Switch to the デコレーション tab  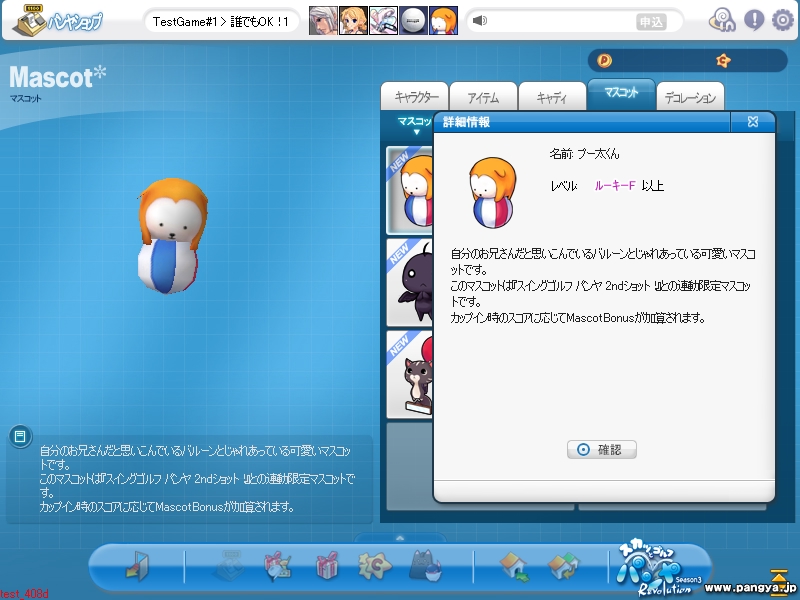click(x=690, y=96)
